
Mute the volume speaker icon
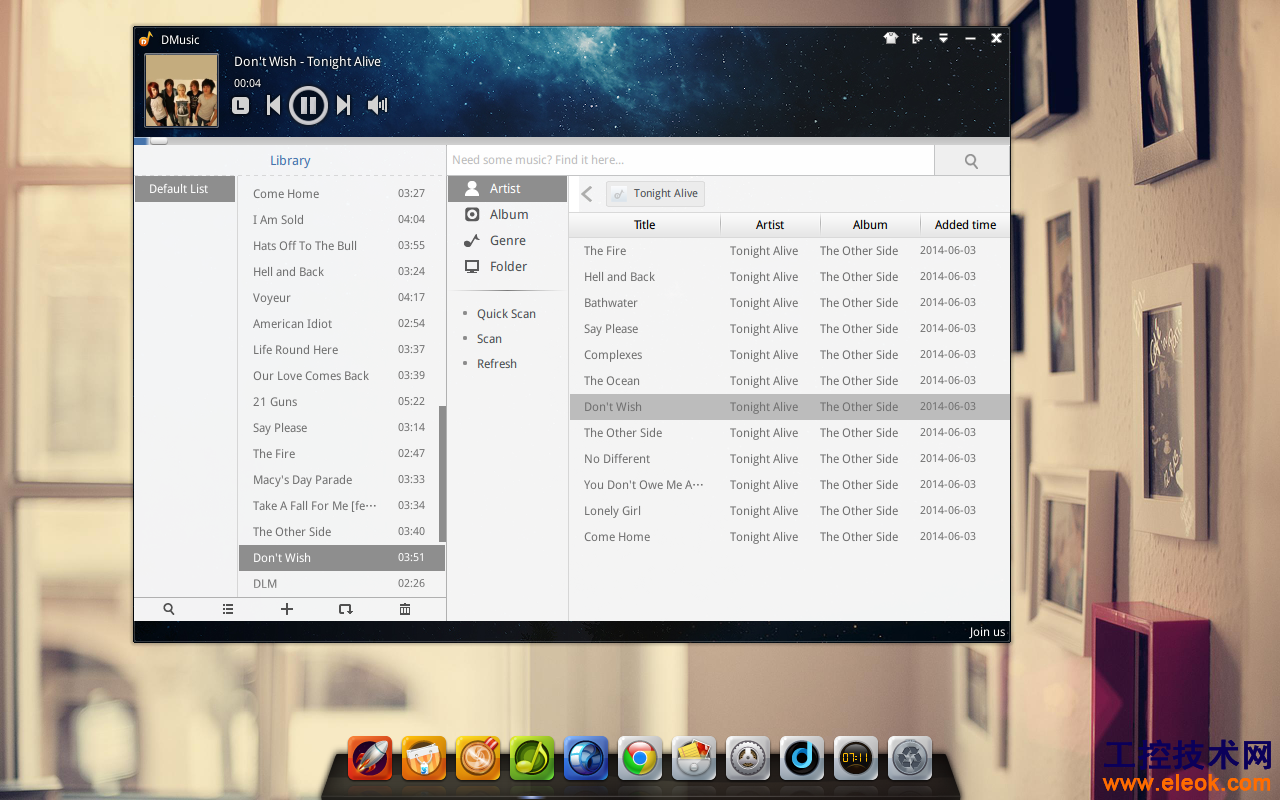point(377,105)
